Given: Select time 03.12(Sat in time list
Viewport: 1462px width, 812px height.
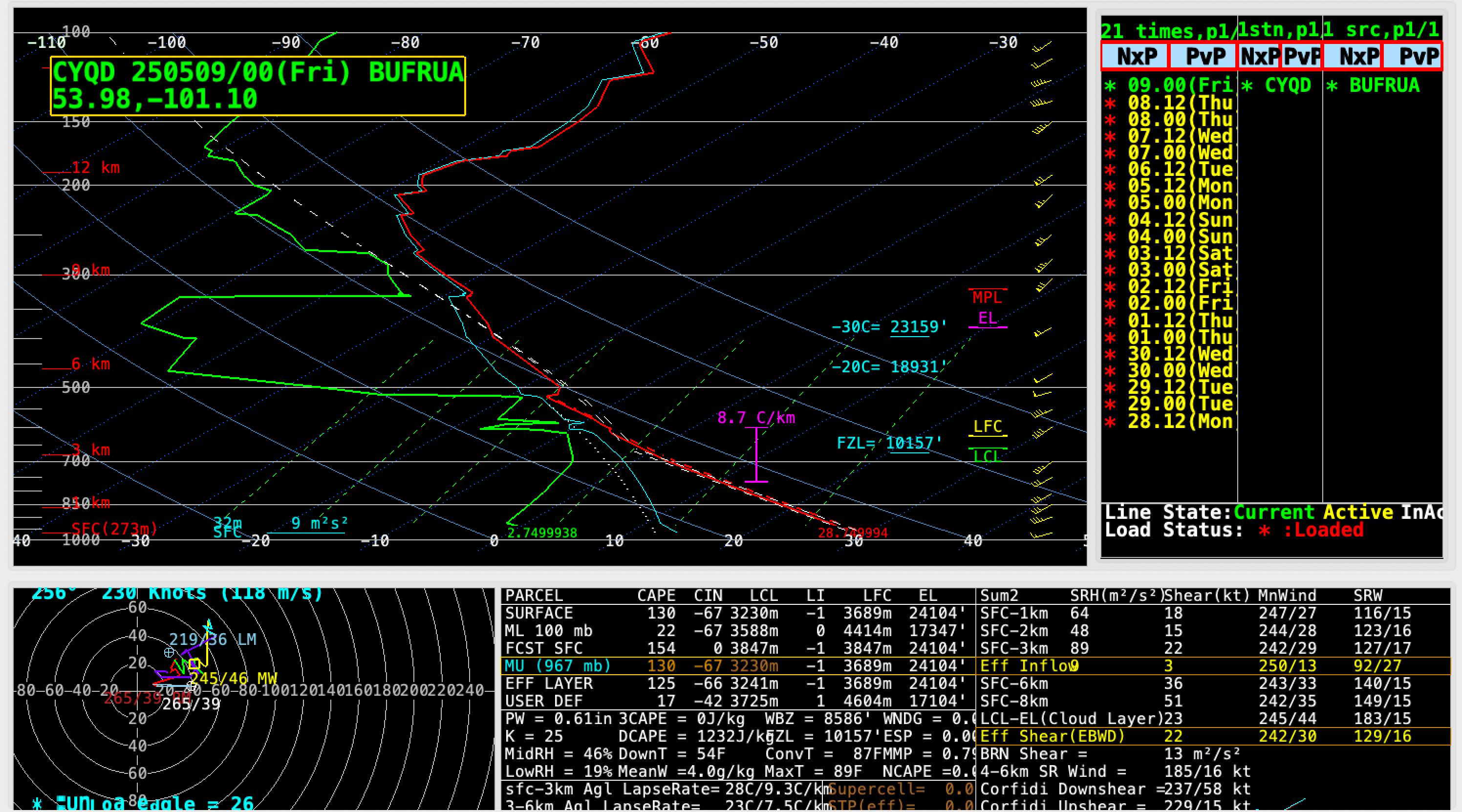Looking at the screenshot, I should pos(1170,254).
